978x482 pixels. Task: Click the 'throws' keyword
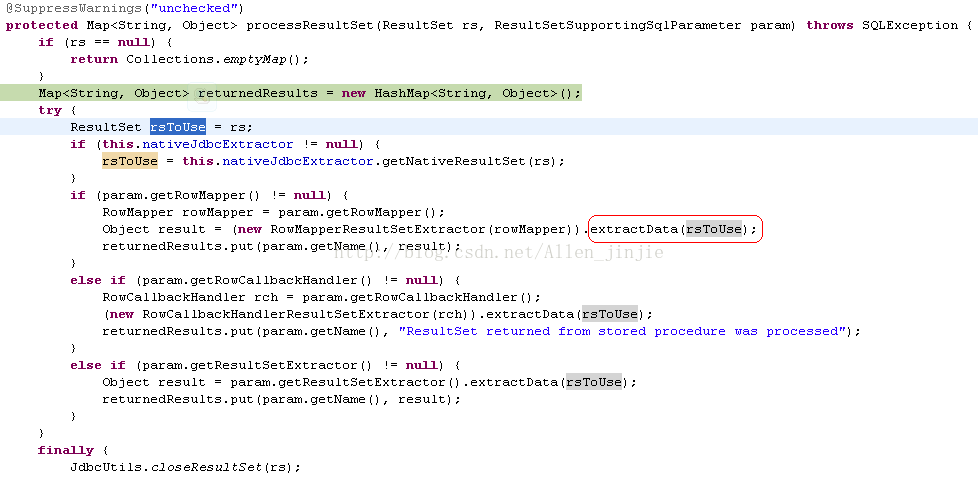click(830, 26)
